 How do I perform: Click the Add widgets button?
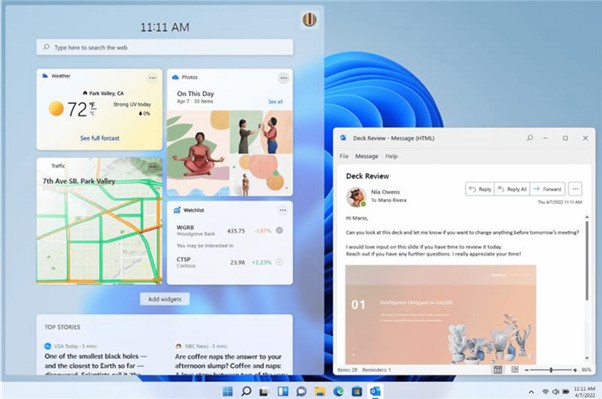pos(165,299)
